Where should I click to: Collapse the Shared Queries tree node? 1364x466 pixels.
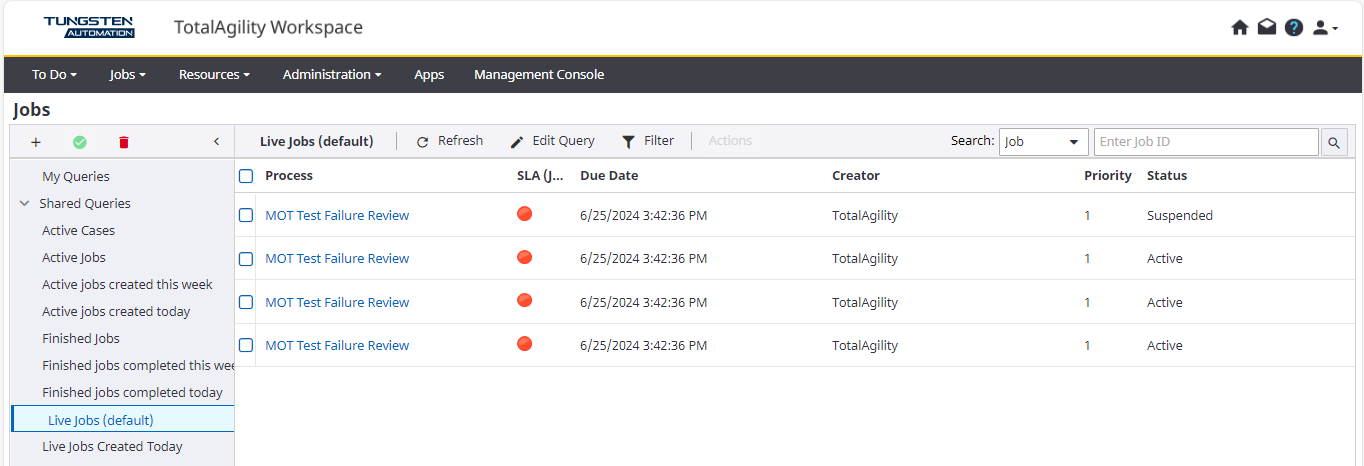[x=24, y=203]
